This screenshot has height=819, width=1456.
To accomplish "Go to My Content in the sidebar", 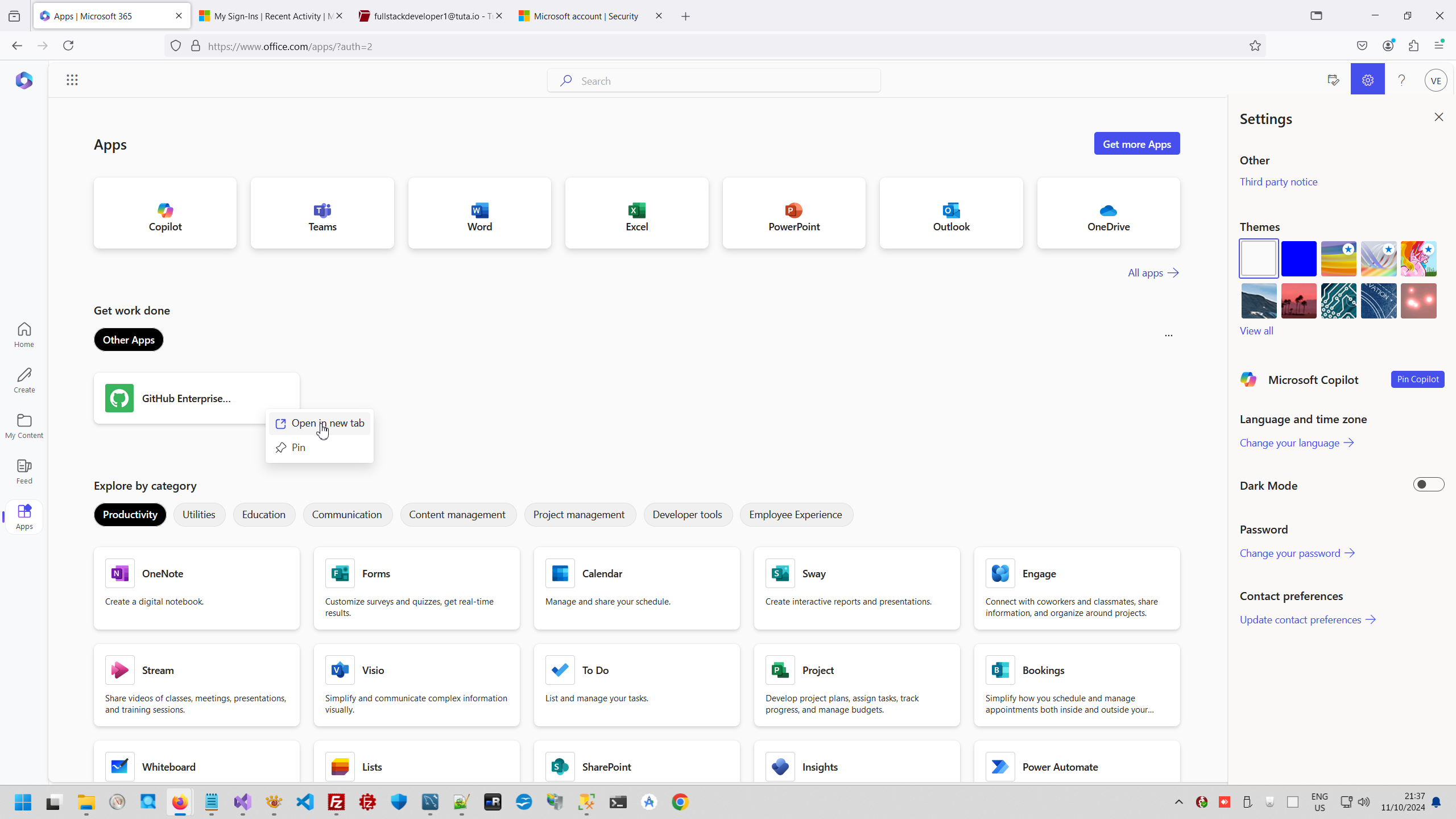I will (24, 426).
